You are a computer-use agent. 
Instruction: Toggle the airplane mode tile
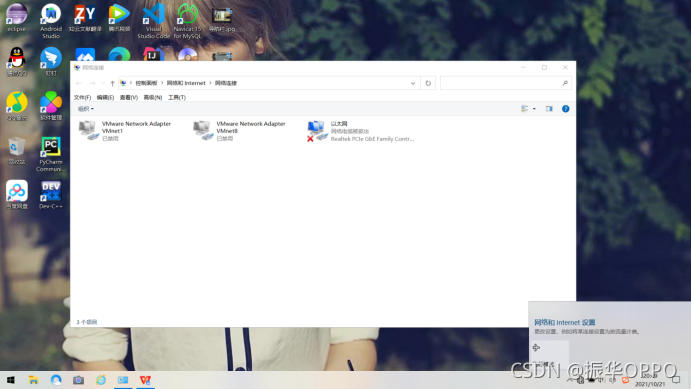tap(549, 355)
